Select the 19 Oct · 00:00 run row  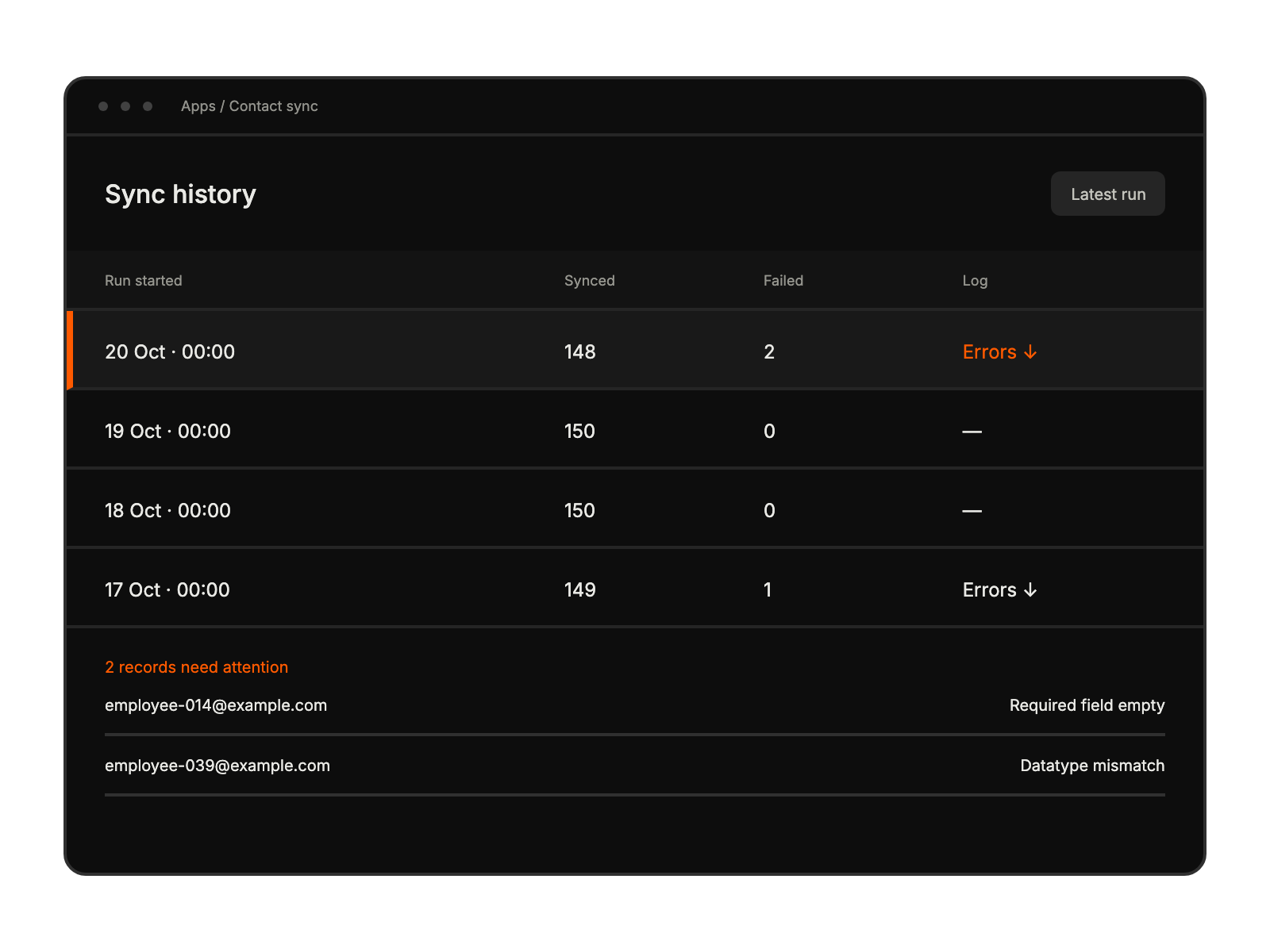(635, 429)
